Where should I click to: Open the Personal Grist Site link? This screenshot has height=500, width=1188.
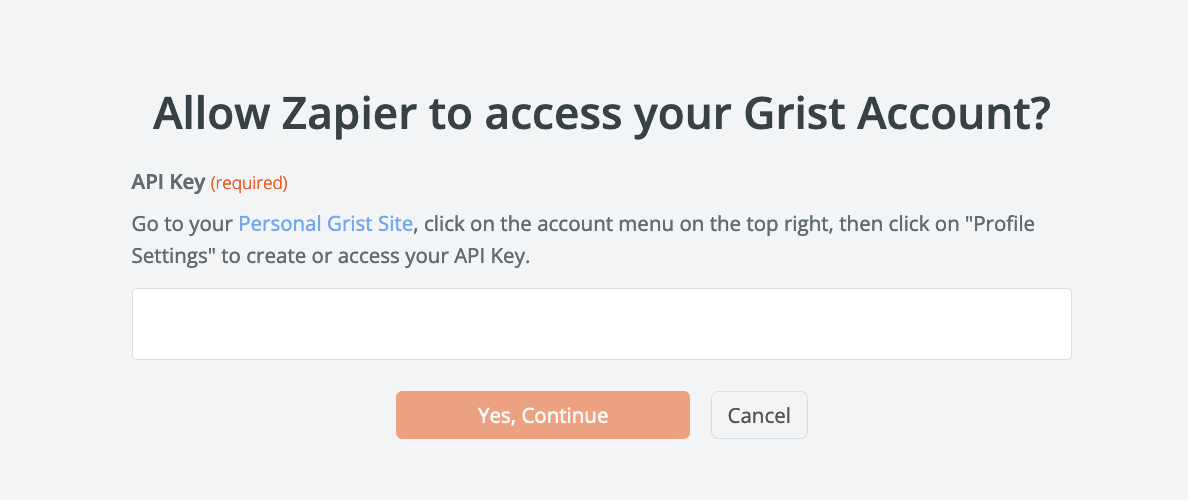coord(325,223)
